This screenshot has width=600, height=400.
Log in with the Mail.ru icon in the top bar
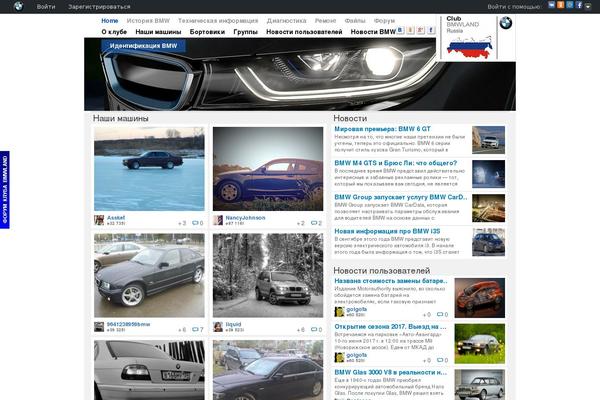click(x=570, y=5)
